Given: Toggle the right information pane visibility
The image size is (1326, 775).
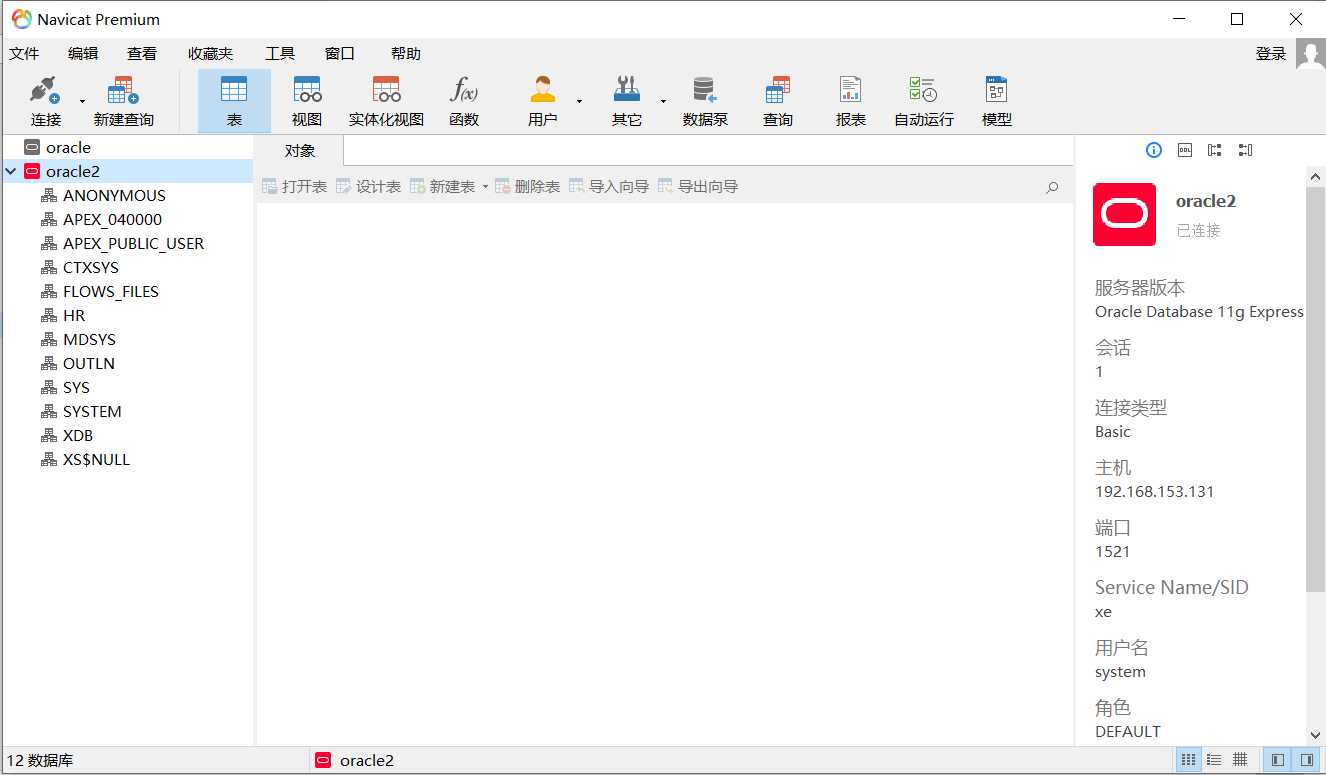Looking at the screenshot, I should tap(1306, 760).
